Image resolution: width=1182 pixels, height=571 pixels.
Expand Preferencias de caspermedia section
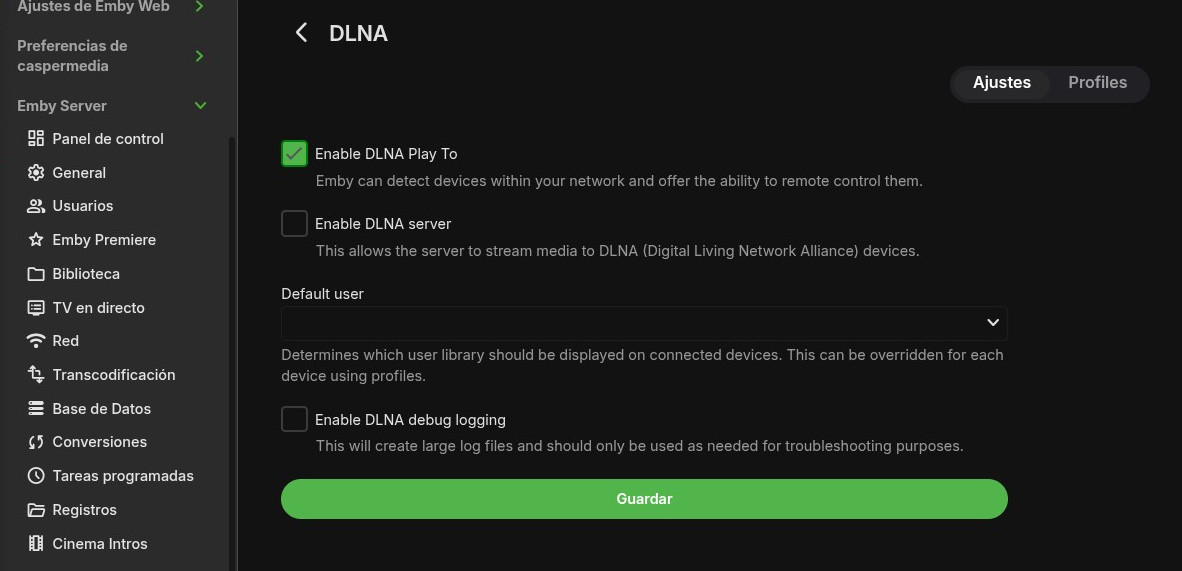coord(199,56)
